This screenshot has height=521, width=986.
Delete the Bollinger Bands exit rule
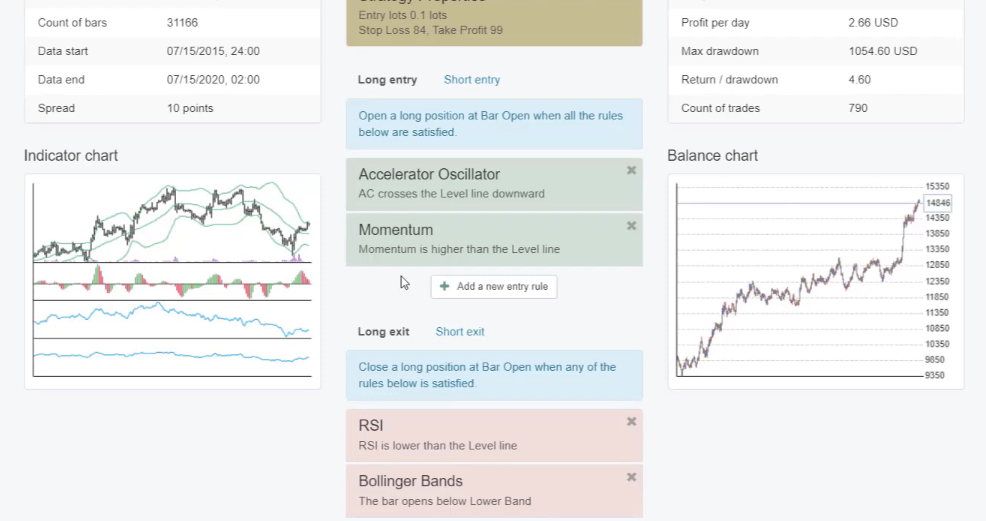[631, 477]
